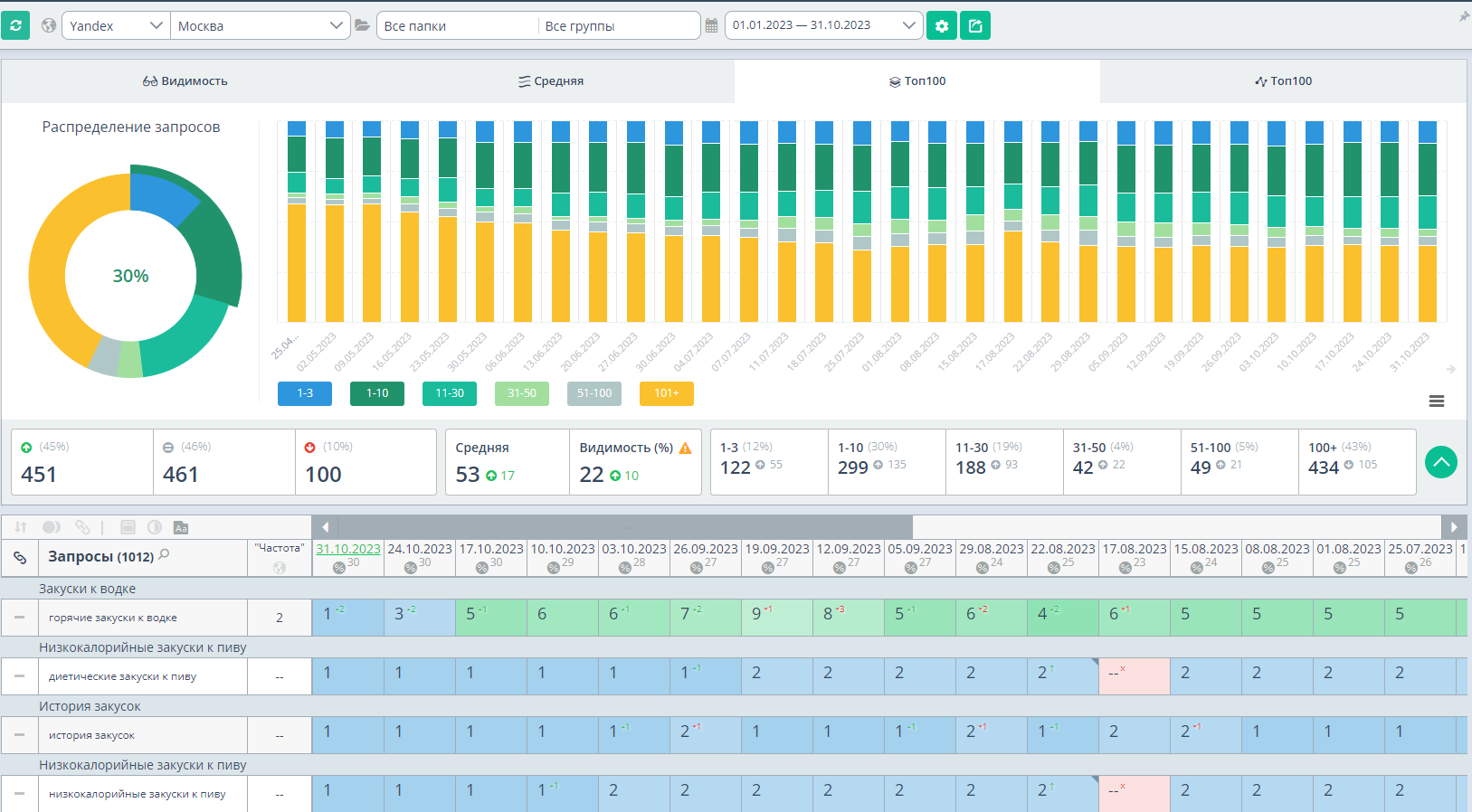Screen dimensions: 1472x812
Task: Click the percent icon under 17.10.2023
Action: (482, 568)
